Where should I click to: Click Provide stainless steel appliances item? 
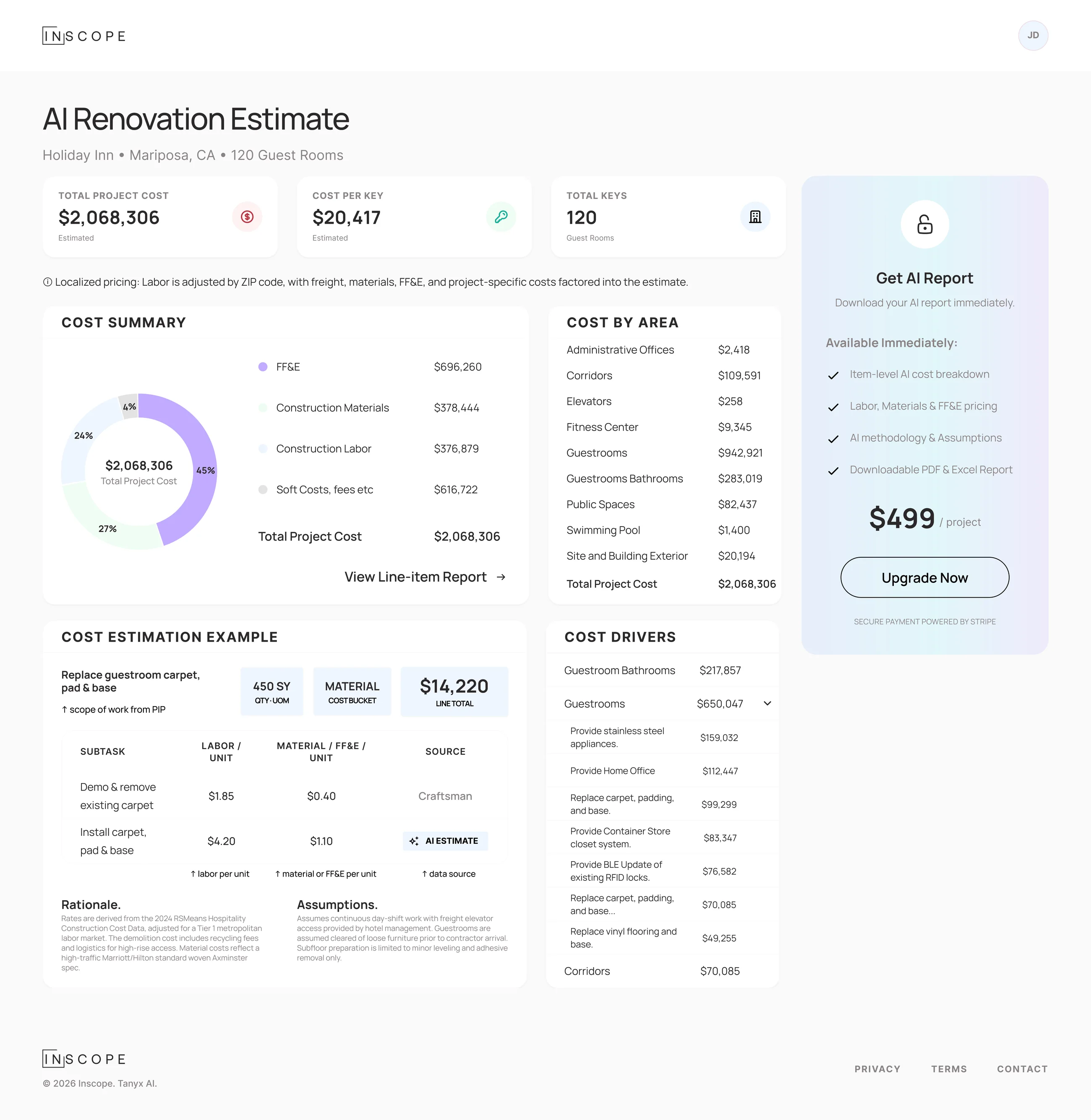(663, 737)
